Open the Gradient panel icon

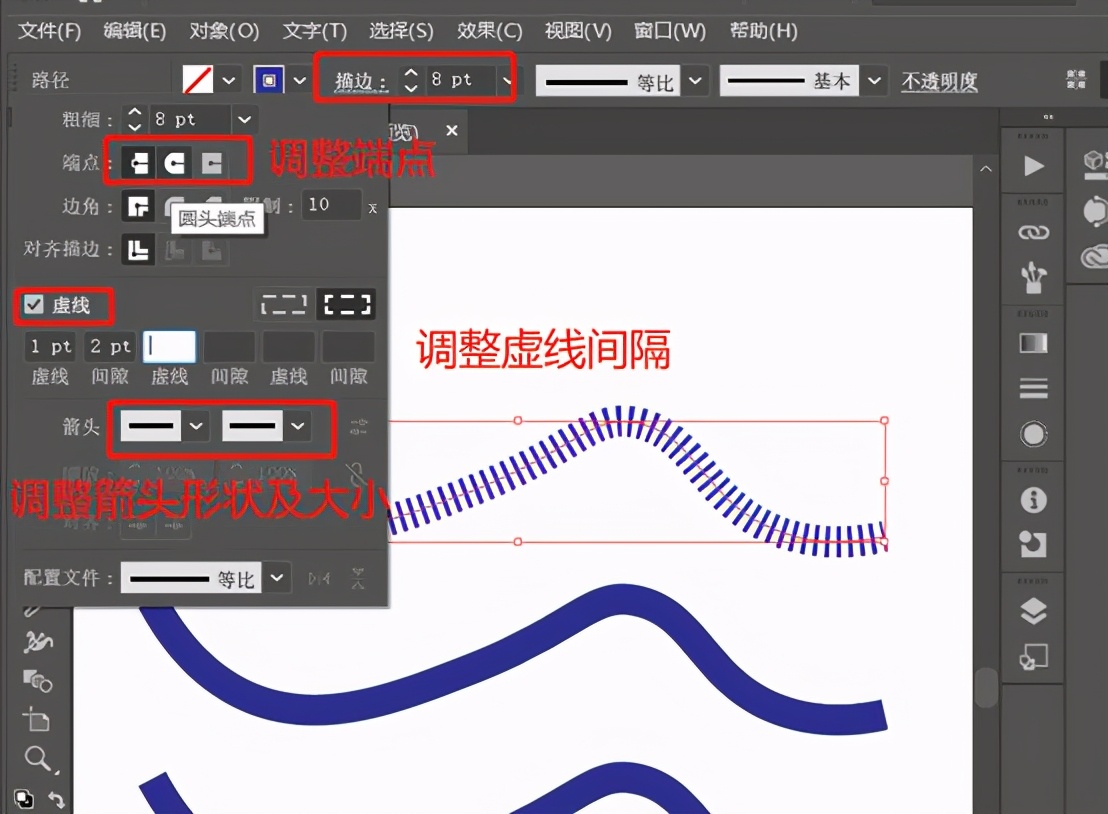(x=1034, y=344)
